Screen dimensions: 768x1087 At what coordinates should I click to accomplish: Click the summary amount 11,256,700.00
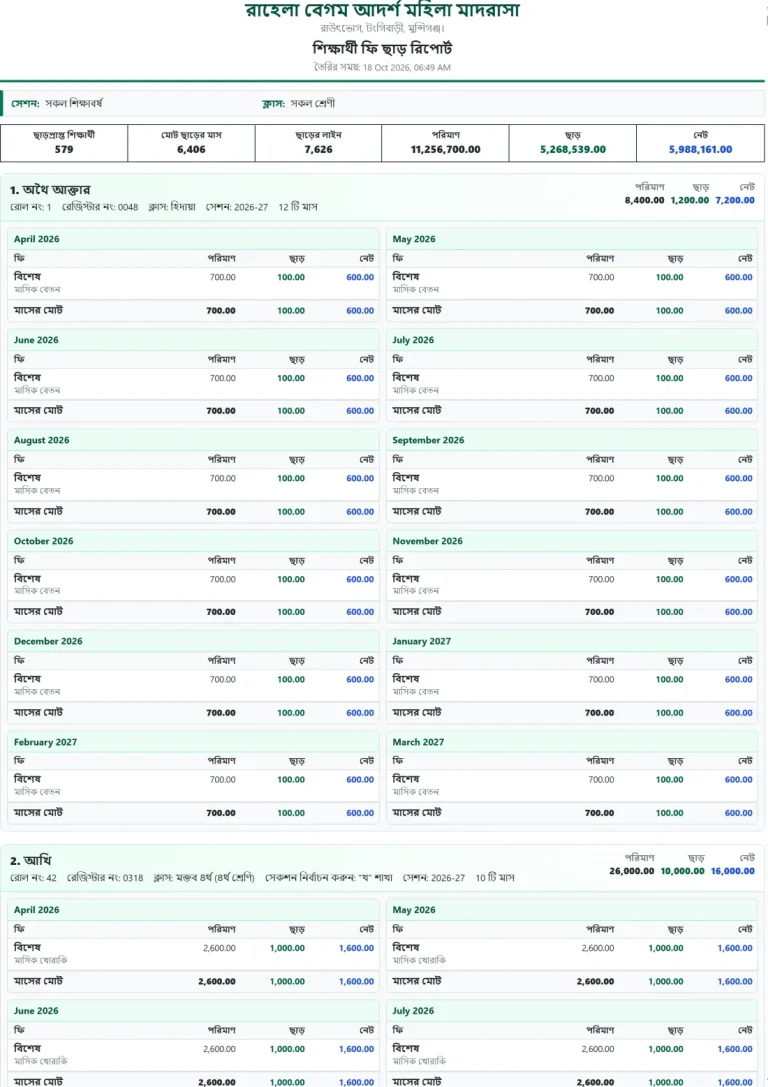(x=446, y=149)
